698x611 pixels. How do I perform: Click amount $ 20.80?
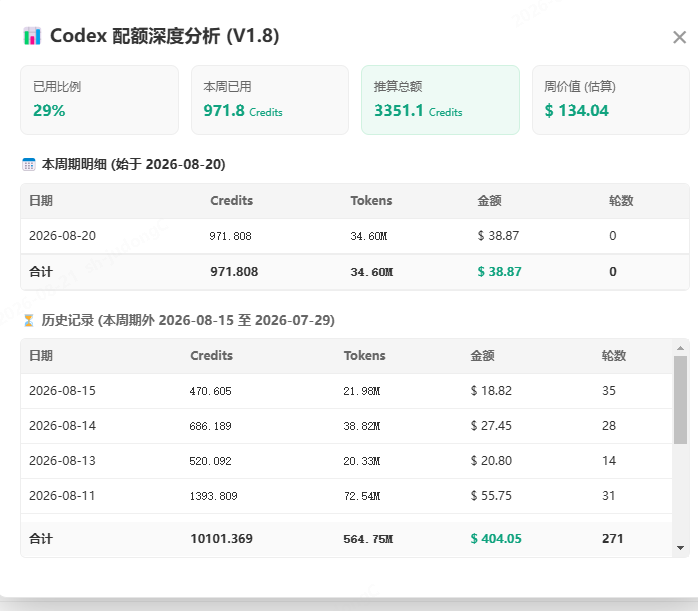tap(491, 461)
